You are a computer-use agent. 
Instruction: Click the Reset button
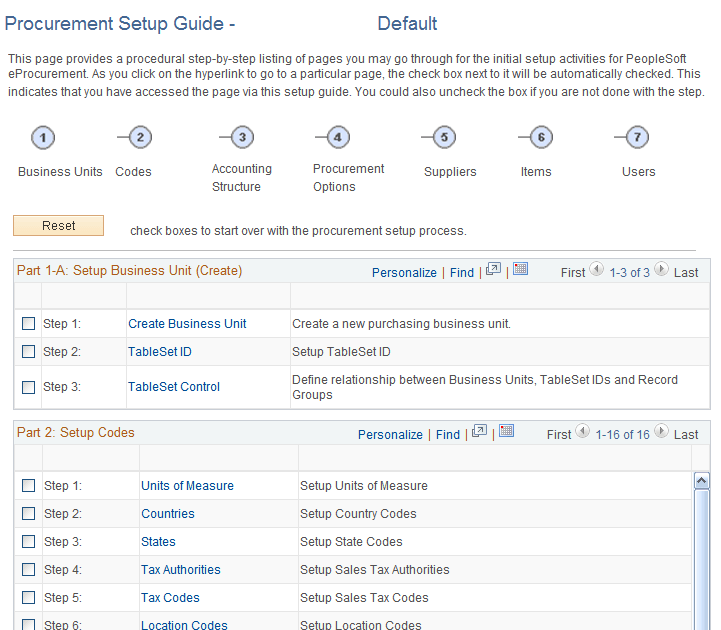click(x=58, y=225)
